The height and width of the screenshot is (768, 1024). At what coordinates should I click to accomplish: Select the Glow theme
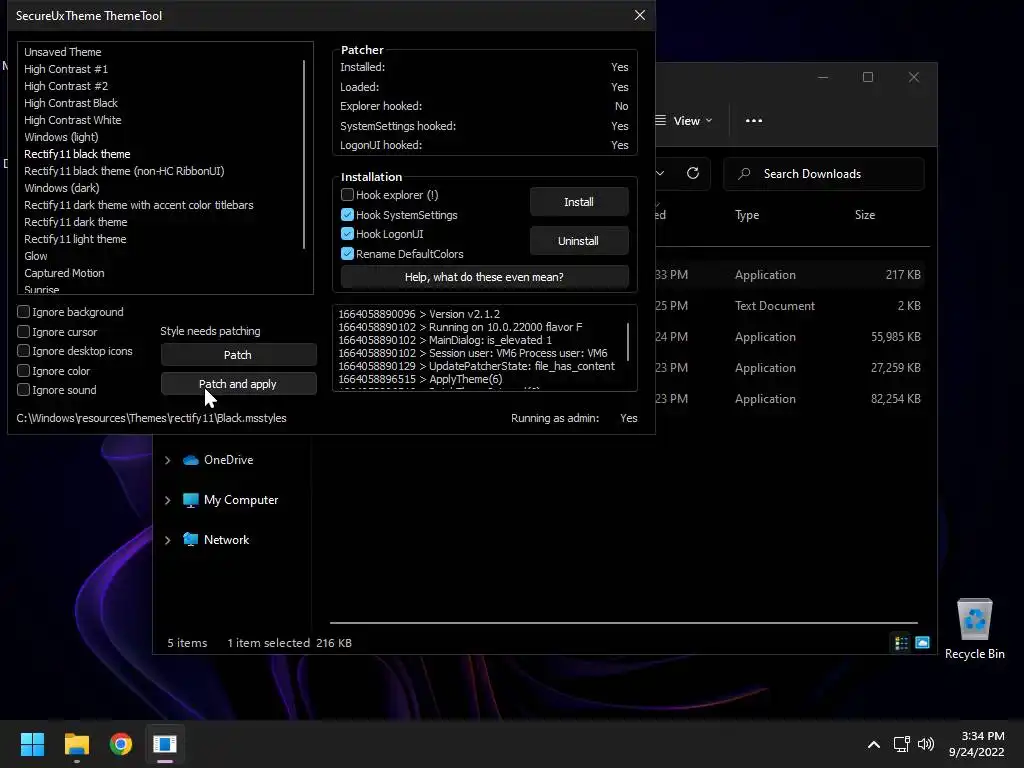(x=36, y=256)
